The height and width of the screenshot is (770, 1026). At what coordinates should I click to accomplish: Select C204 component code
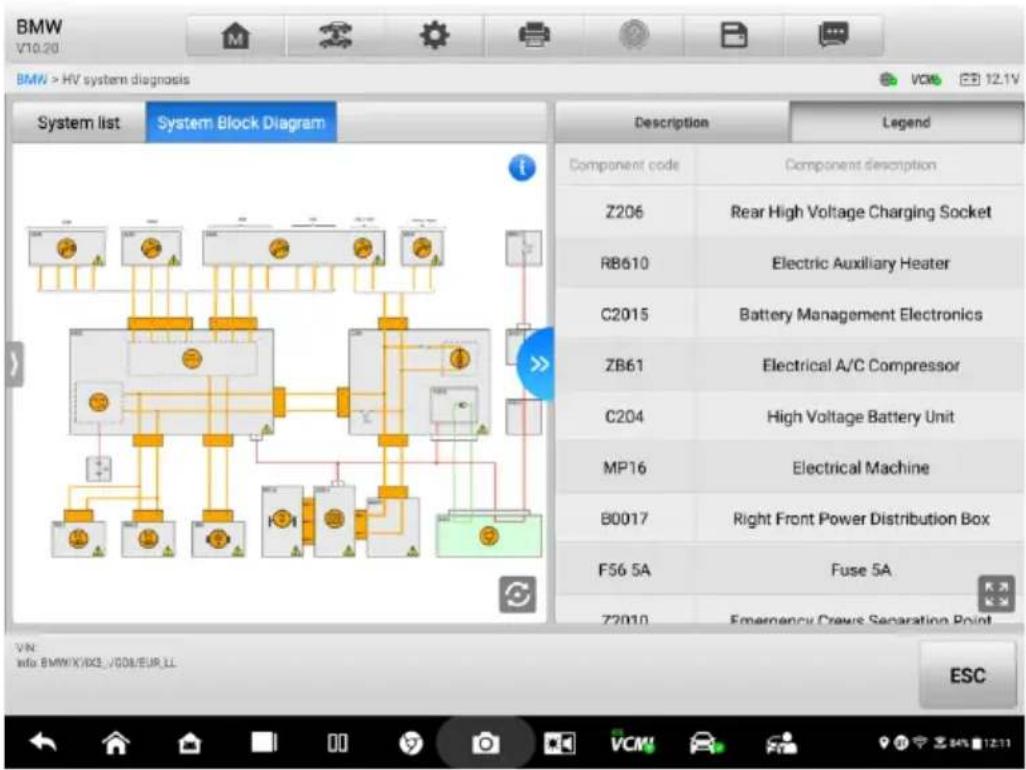[x=624, y=417]
